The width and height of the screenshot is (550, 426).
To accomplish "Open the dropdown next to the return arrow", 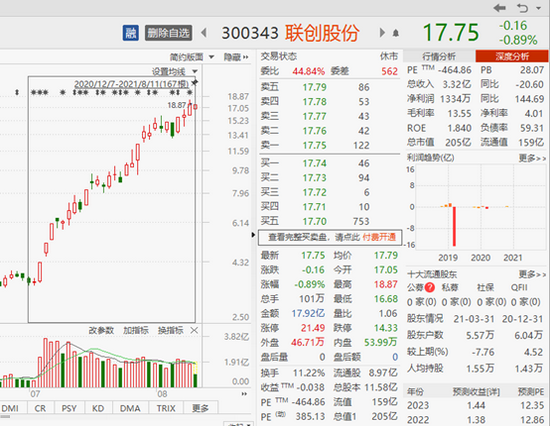I will tap(538, 8).
